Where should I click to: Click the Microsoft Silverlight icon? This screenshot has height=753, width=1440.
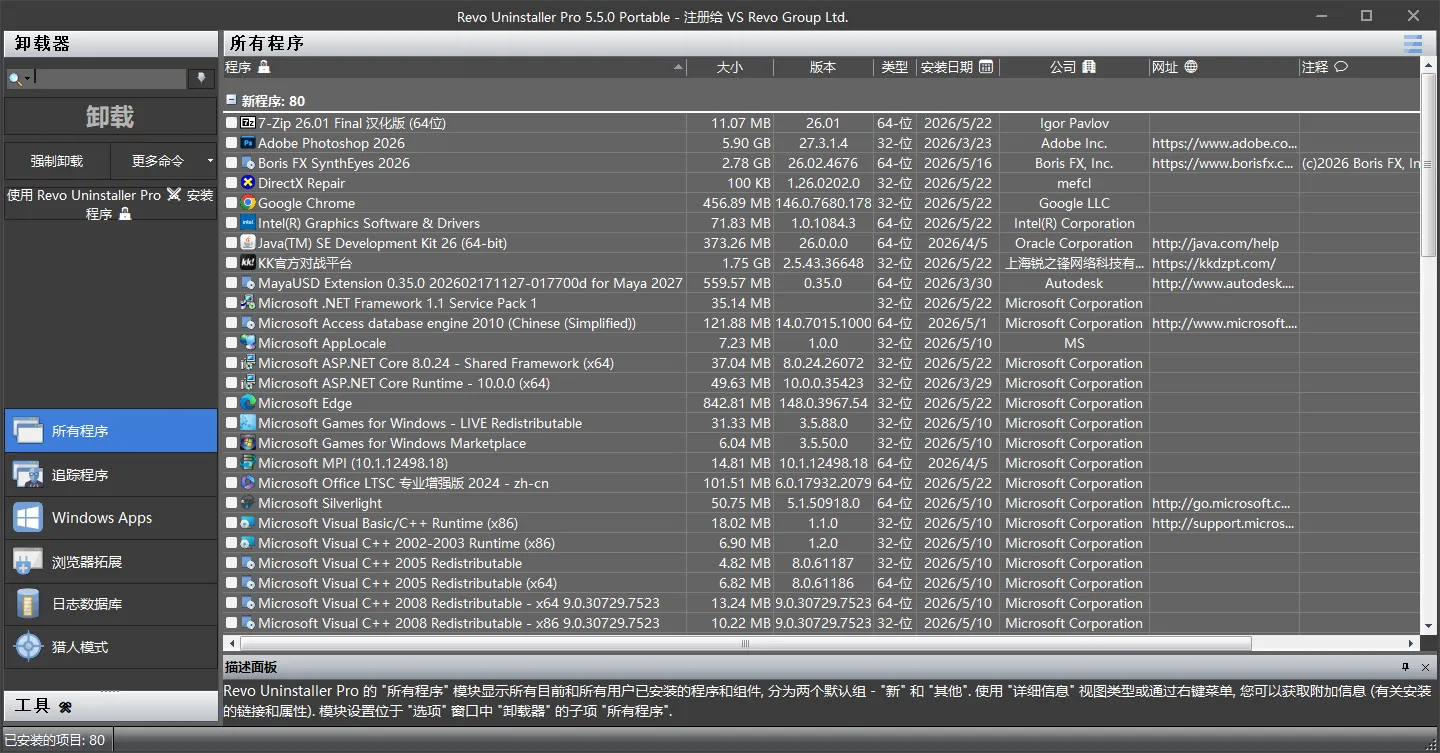248,503
